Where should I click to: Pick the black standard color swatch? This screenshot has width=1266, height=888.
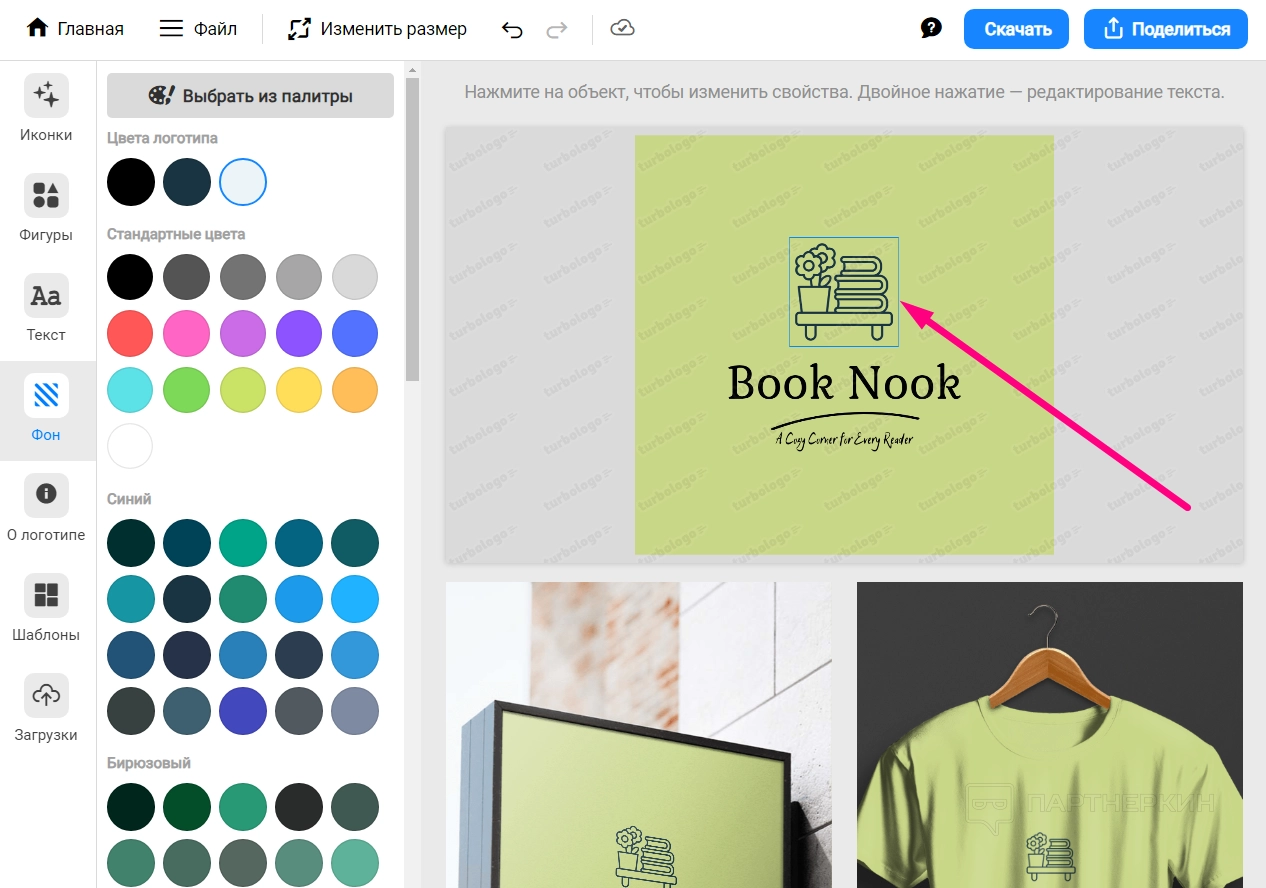(130, 277)
